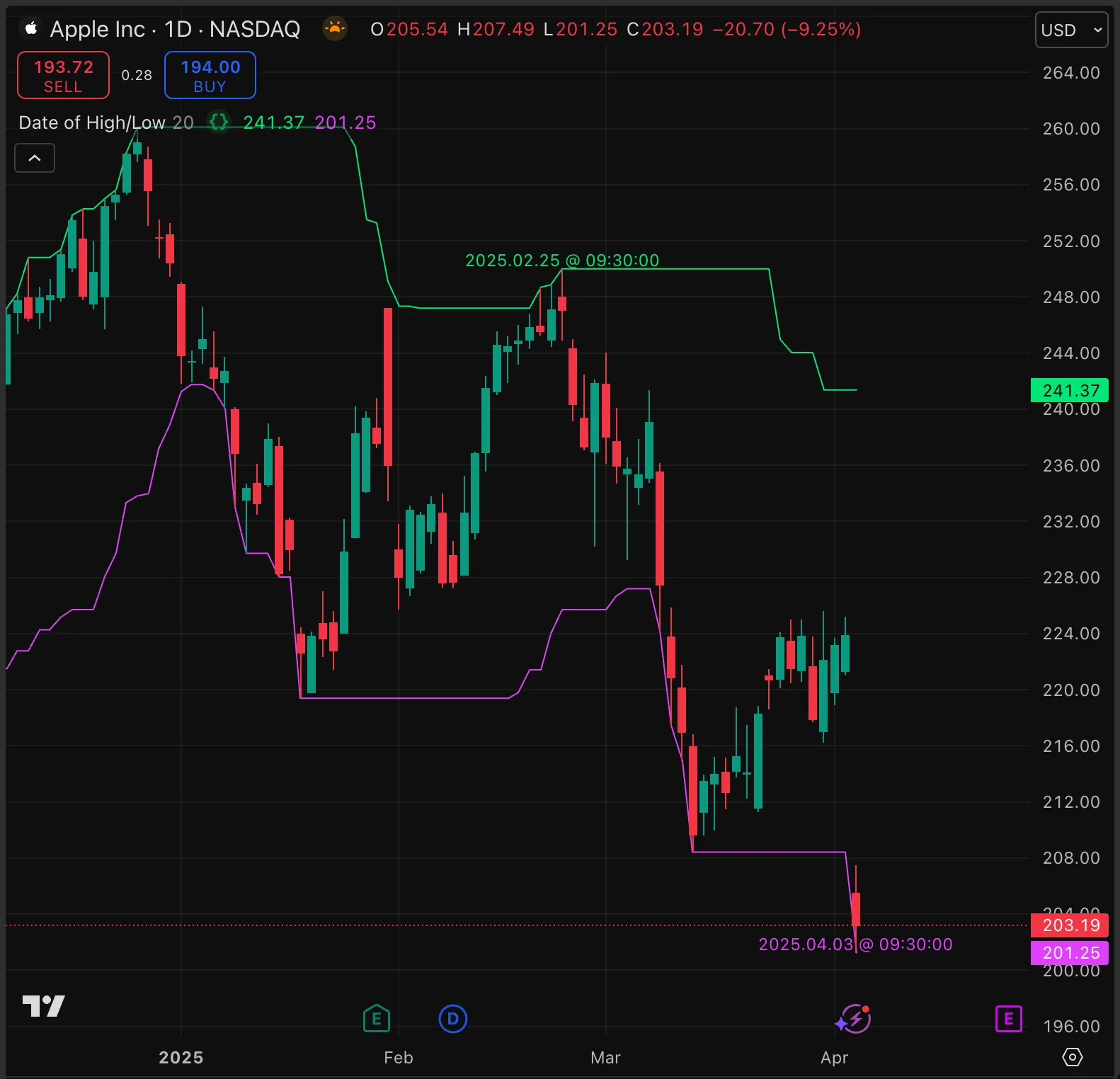Click the green earnings E marker near Feb
The image size is (1120, 1079).
pyautogui.click(x=376, y=1019)
